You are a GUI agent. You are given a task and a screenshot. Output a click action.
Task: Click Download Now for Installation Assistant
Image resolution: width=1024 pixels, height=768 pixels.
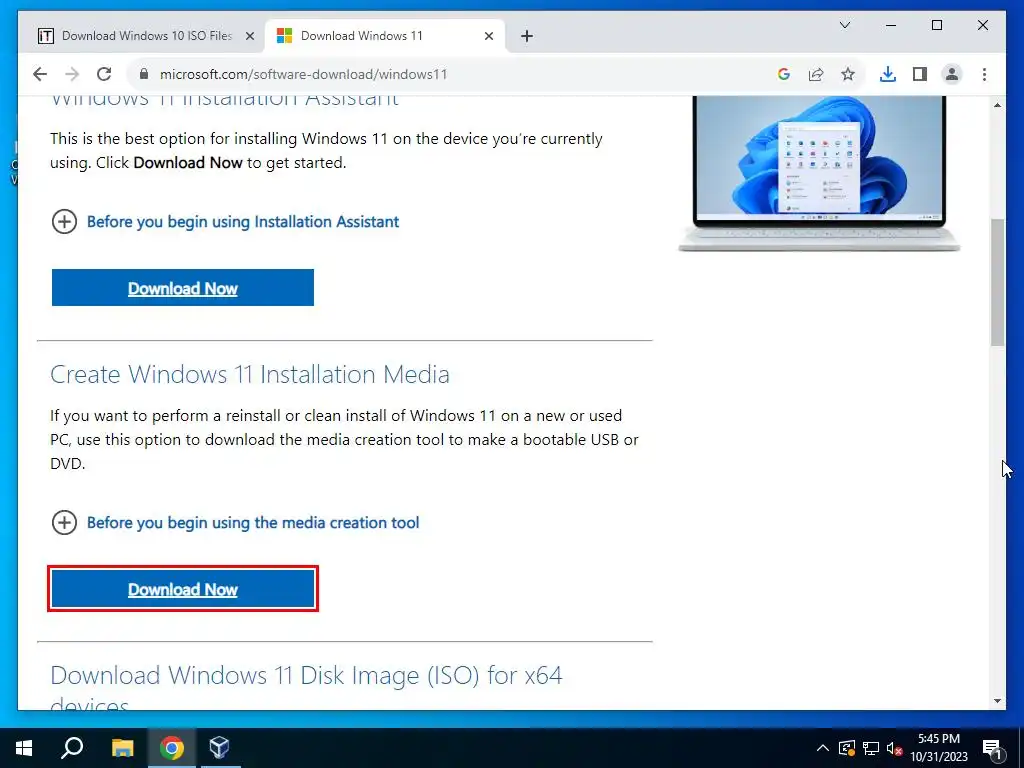tap(183, 287)
